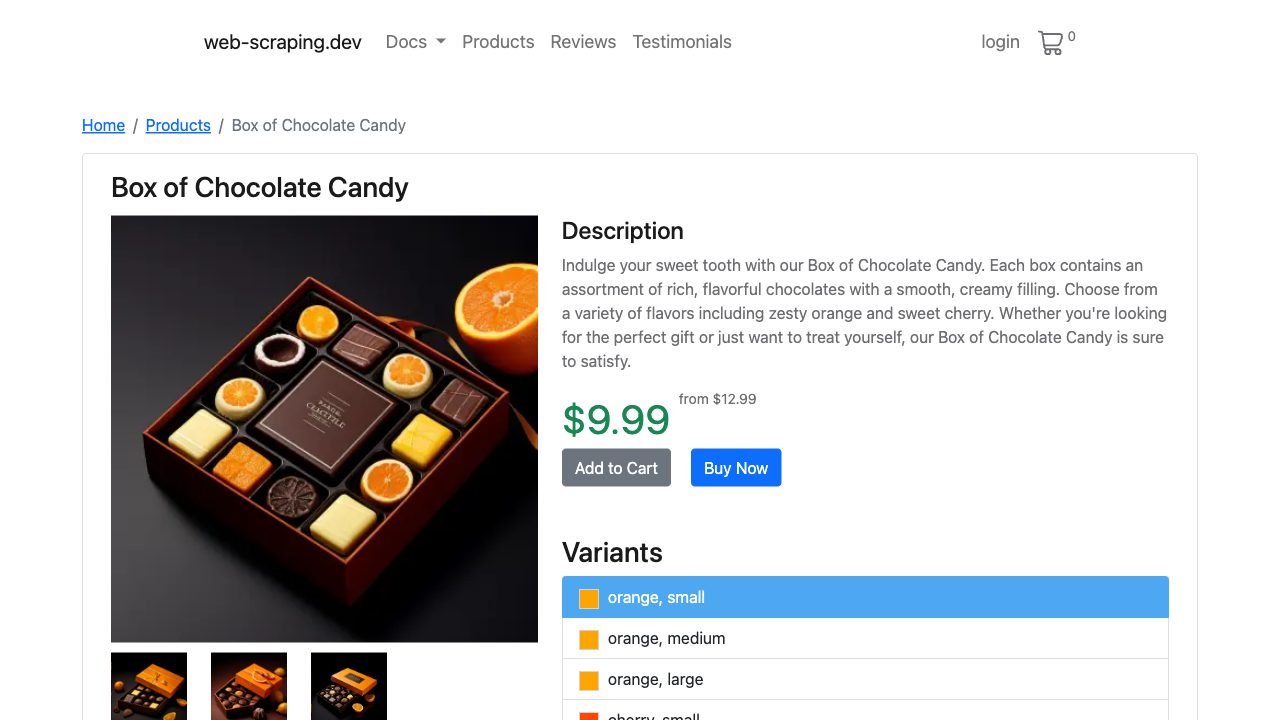Click the web-scraping.dev site logo
Viewport: 1280px width, 720px height.
pyautogui.click(x=283, y=42)
